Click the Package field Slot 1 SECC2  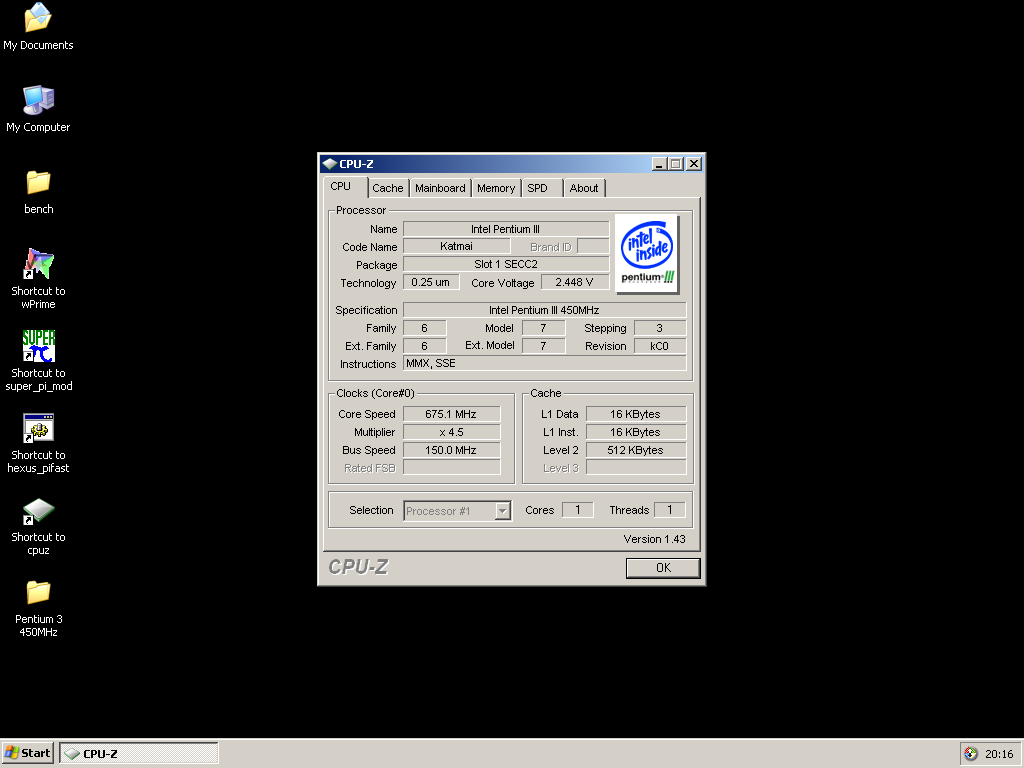tap(506, 264)
